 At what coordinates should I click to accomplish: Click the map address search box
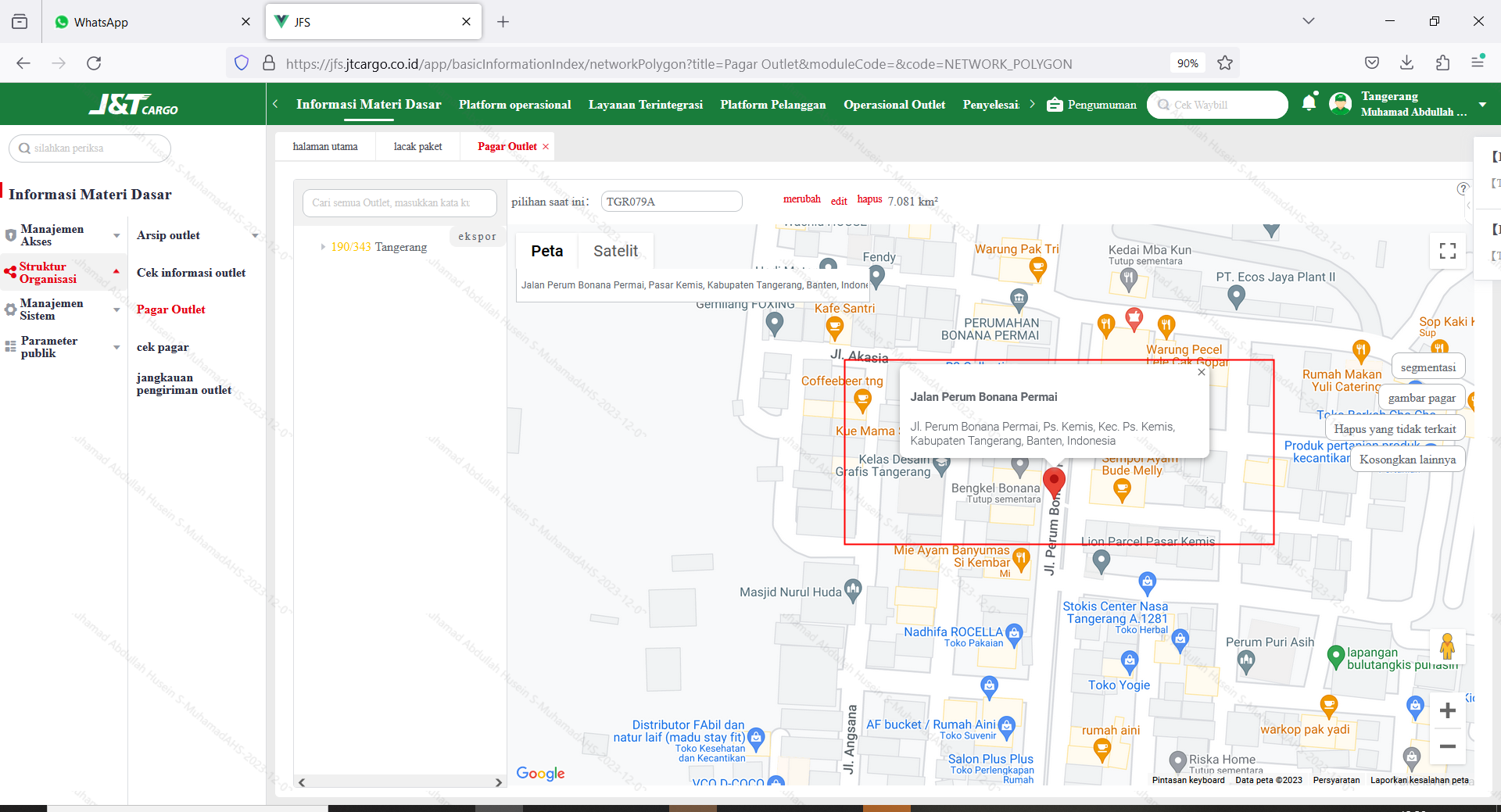click(694, 285)
